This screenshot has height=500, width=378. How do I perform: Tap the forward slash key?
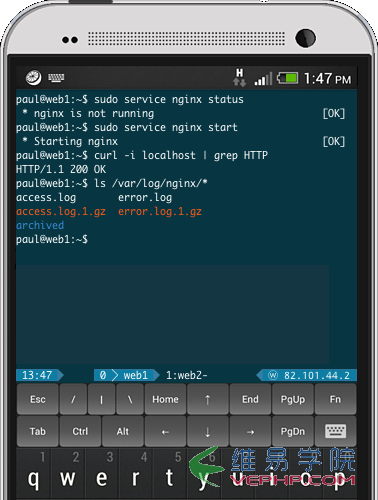coord(73,399)
